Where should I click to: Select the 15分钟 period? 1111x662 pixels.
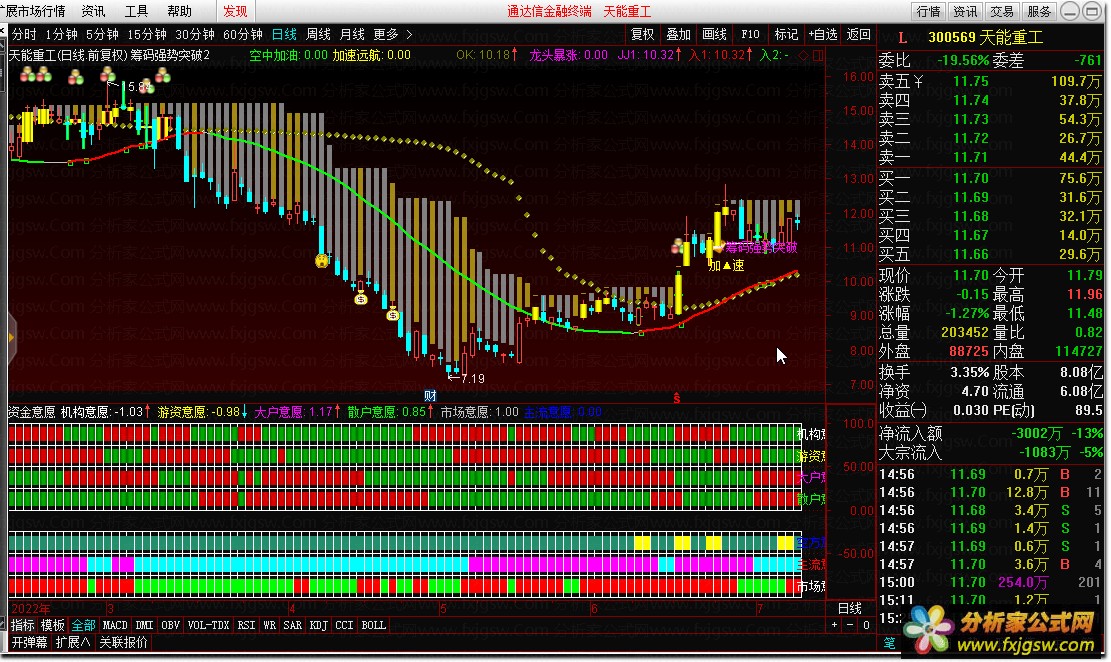tap(147, 34)
